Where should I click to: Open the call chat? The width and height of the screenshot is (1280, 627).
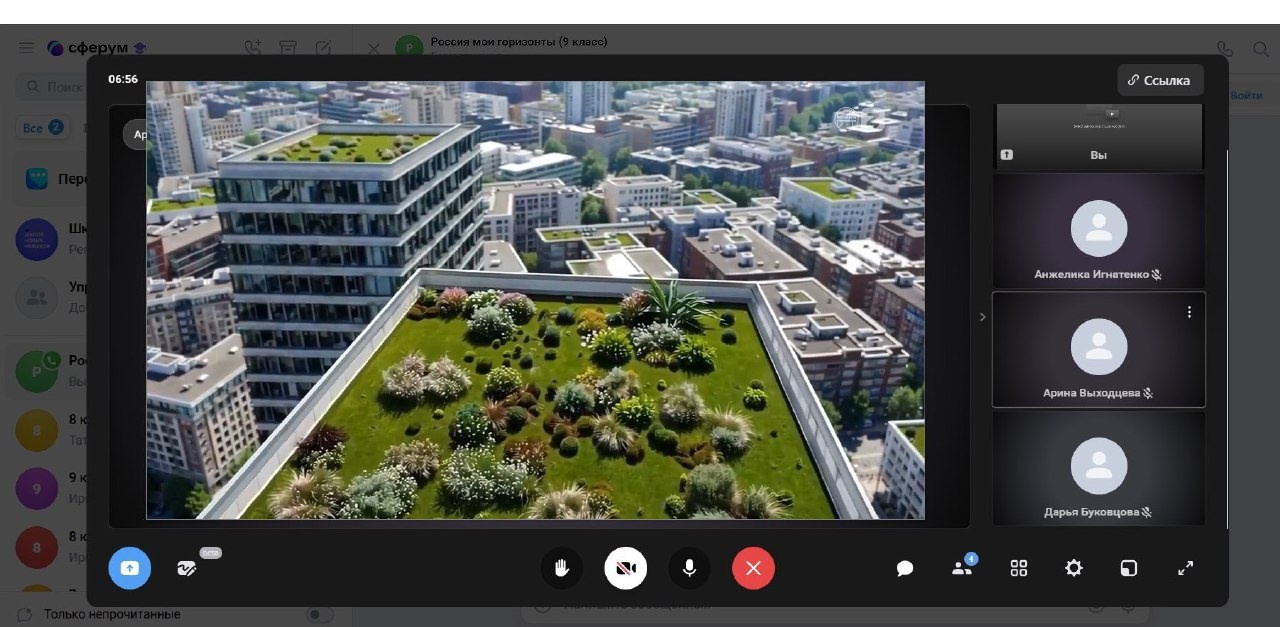coord(905,568)
